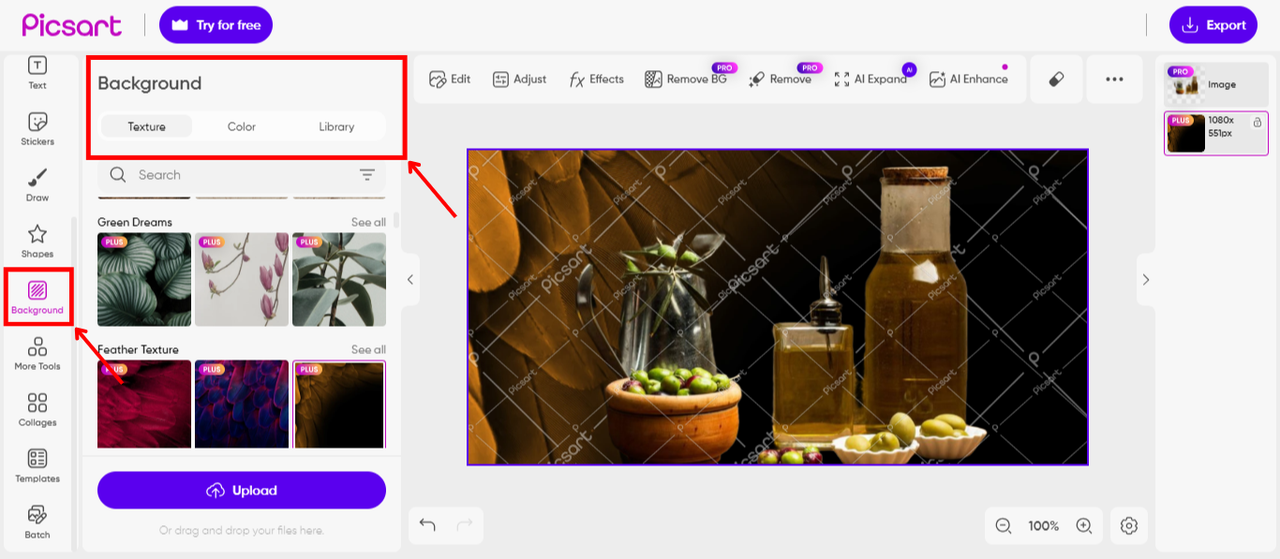Image resolution: width=1280 pixels, height=559 pixels.
Task: Click See all for Green Dreams
Action: [x=368, y=222]
